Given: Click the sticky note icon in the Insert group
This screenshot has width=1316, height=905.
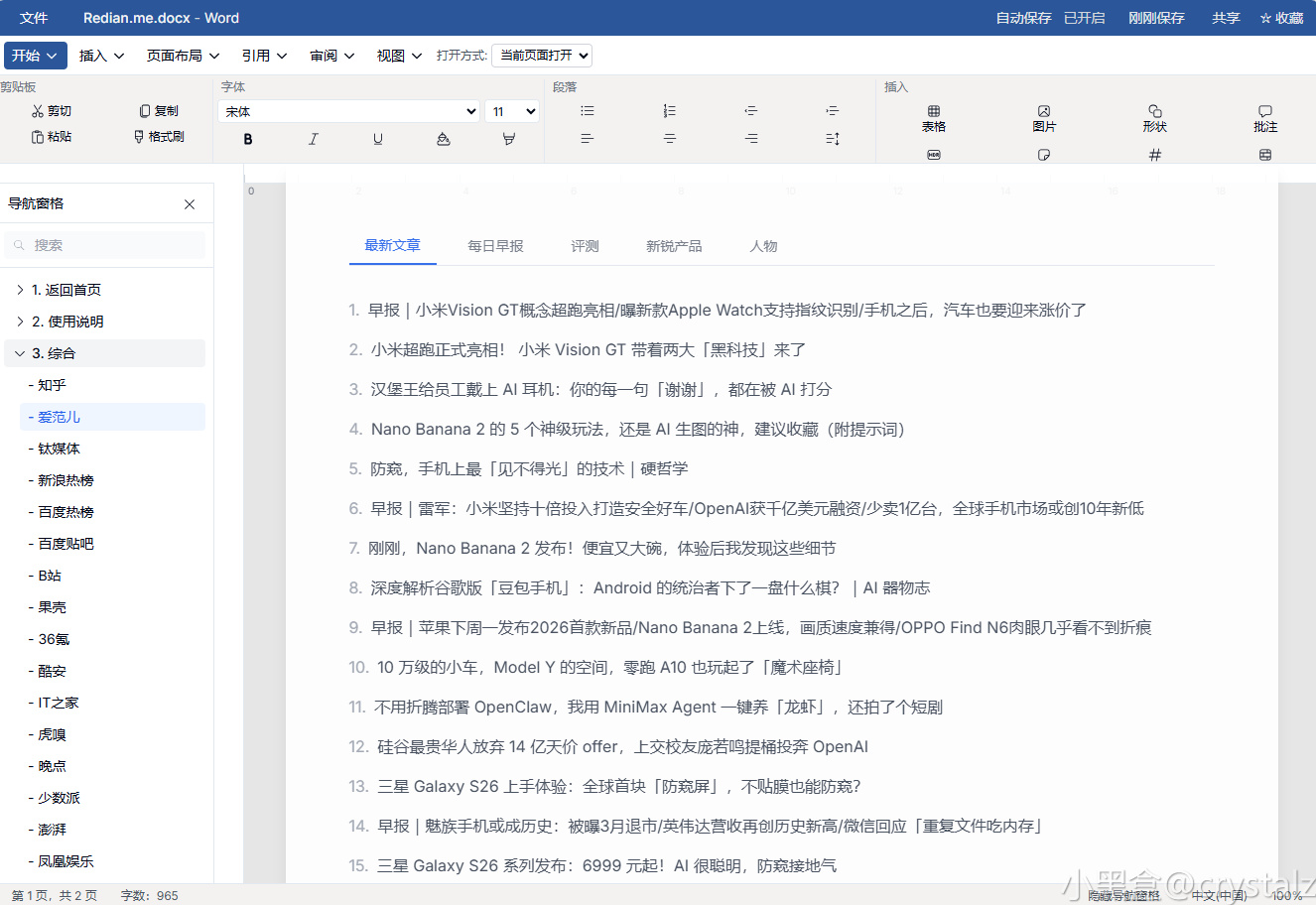Looking at the screenshot, I should tap(1044, 155).
